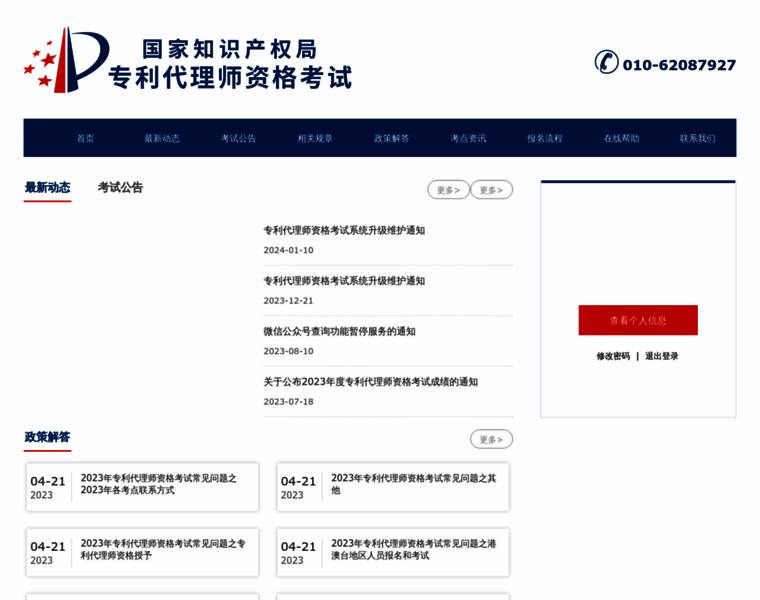Click the telephone icon beside hotline number

coord(606,62)
